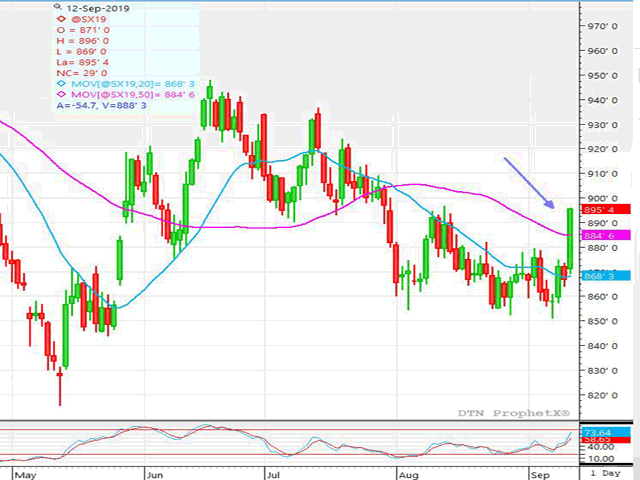The image size is (640, 480).
Task: Click the 860' 0 price axis label
Action: tap(602, 297)
